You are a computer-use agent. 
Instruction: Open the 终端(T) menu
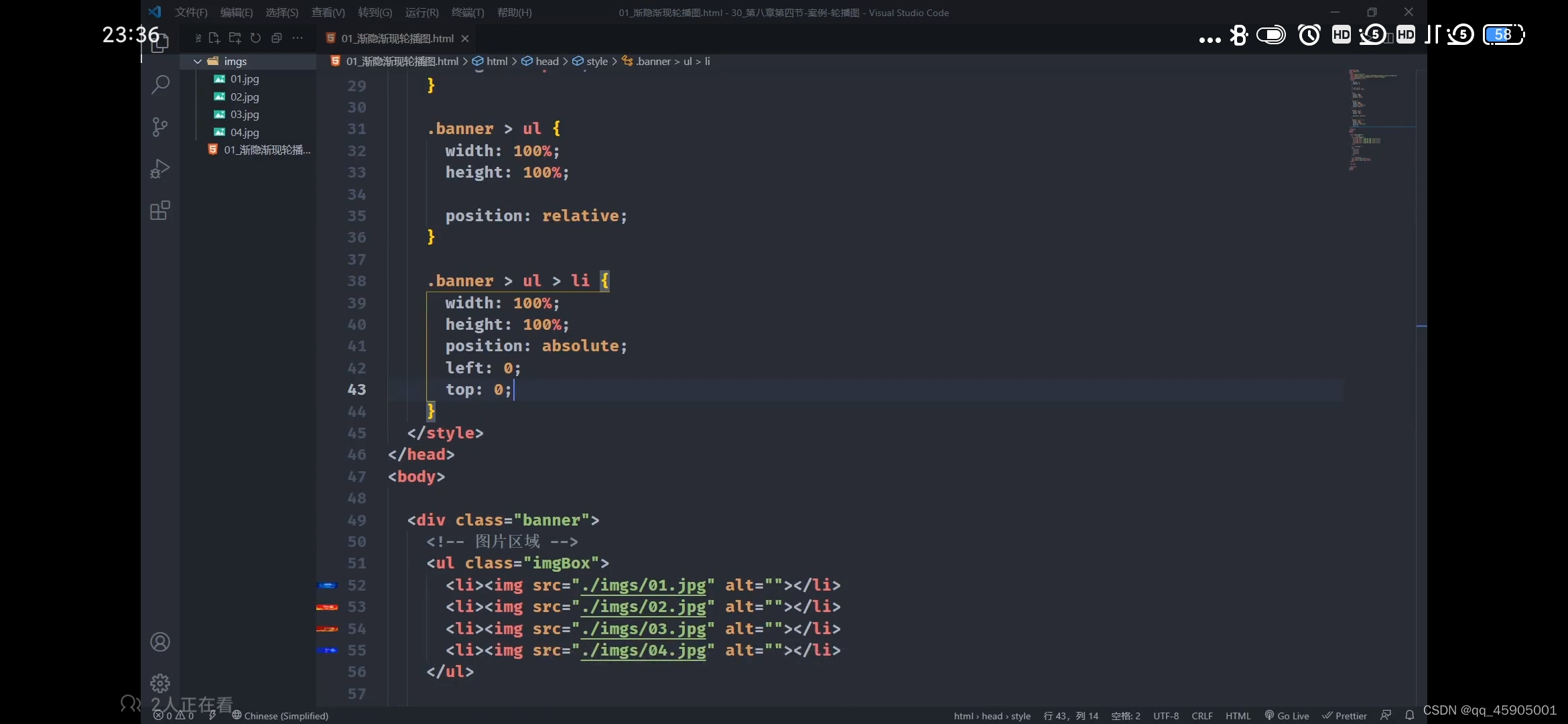pyautogui.click(x=467, y=12)
